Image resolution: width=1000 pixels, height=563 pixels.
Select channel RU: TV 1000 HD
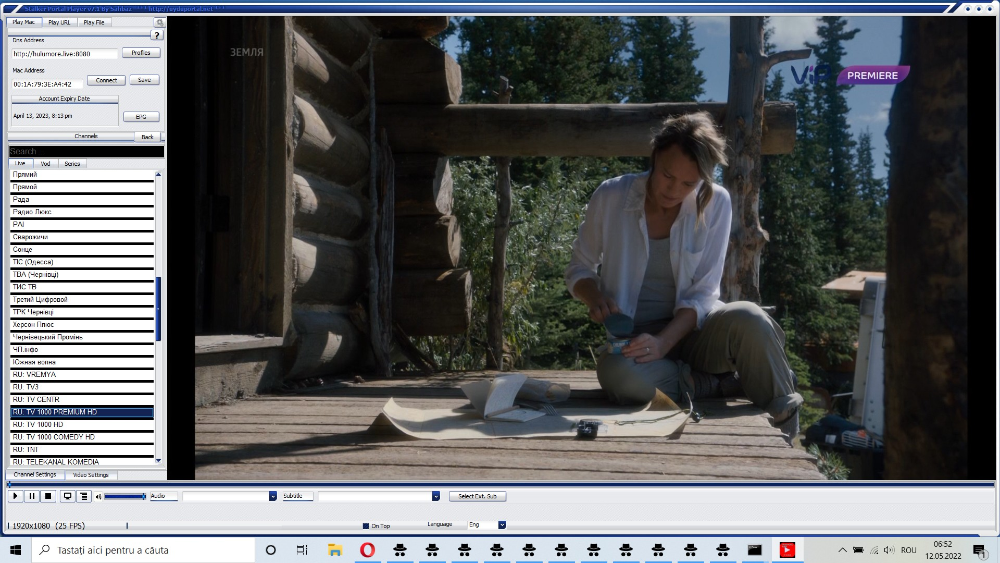tap(82, 425)
